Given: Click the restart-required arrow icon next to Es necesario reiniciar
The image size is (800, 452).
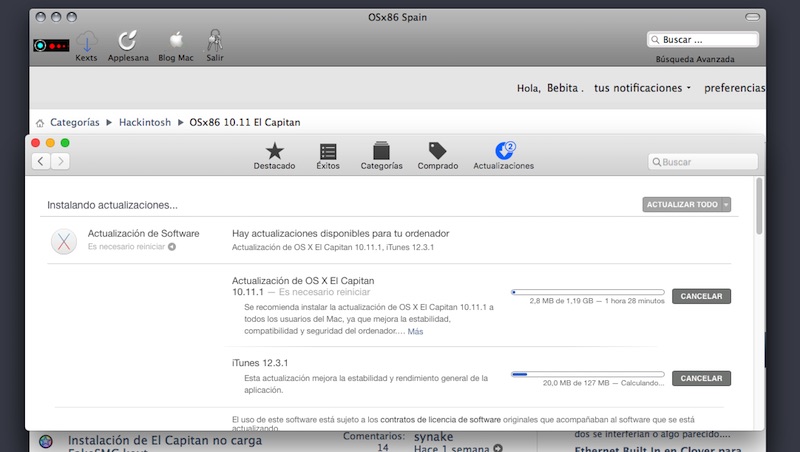Looking at the screenshot, I should tap(172, 247).
